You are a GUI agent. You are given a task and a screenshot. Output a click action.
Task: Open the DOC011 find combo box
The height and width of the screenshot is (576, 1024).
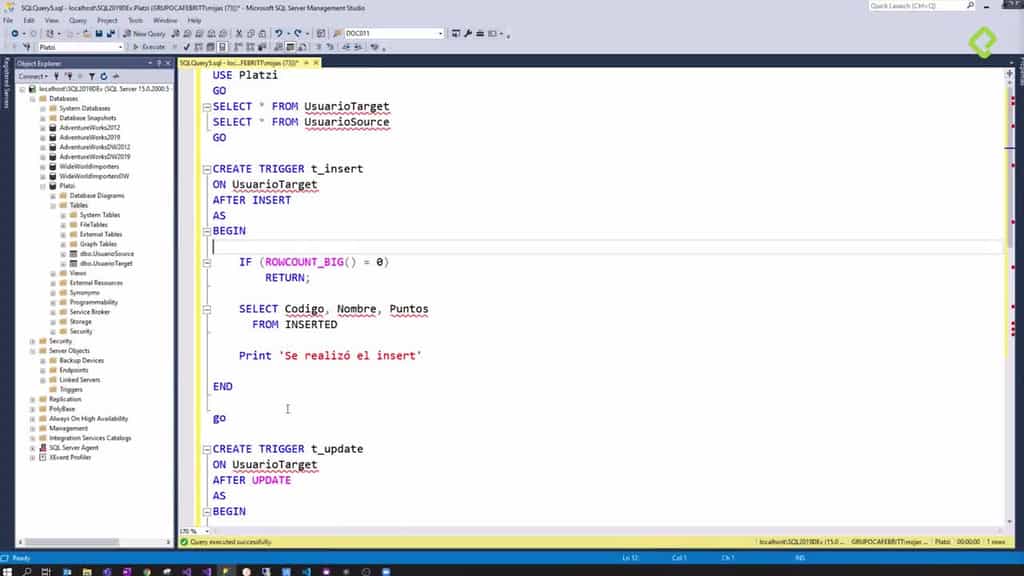(x=394, y=33)
